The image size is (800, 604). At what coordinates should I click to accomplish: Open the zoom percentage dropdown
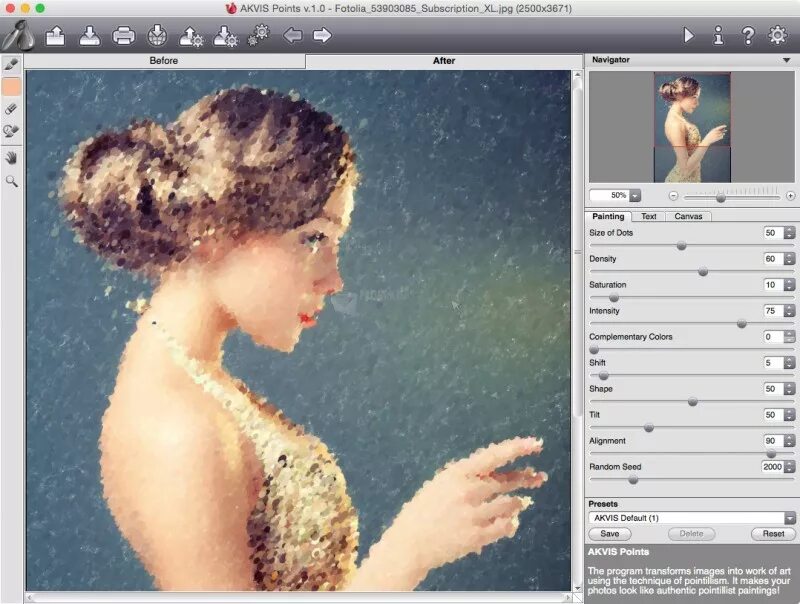[x=635, y=196]
